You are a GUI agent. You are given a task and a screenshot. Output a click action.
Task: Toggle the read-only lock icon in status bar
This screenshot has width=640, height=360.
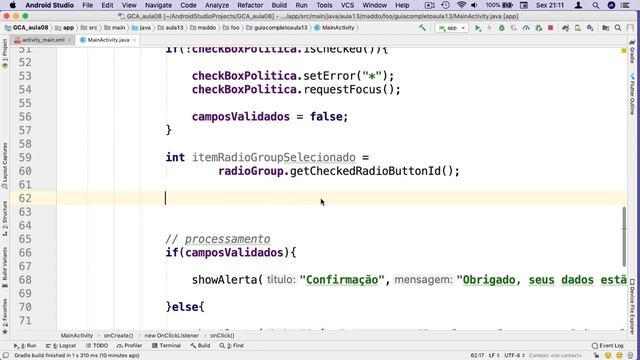596,356
